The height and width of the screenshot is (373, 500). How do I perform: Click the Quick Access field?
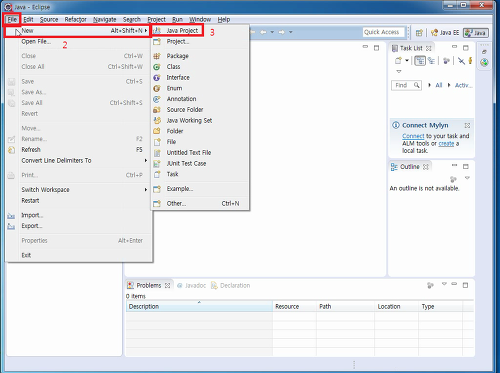click(x=383, y=32)
